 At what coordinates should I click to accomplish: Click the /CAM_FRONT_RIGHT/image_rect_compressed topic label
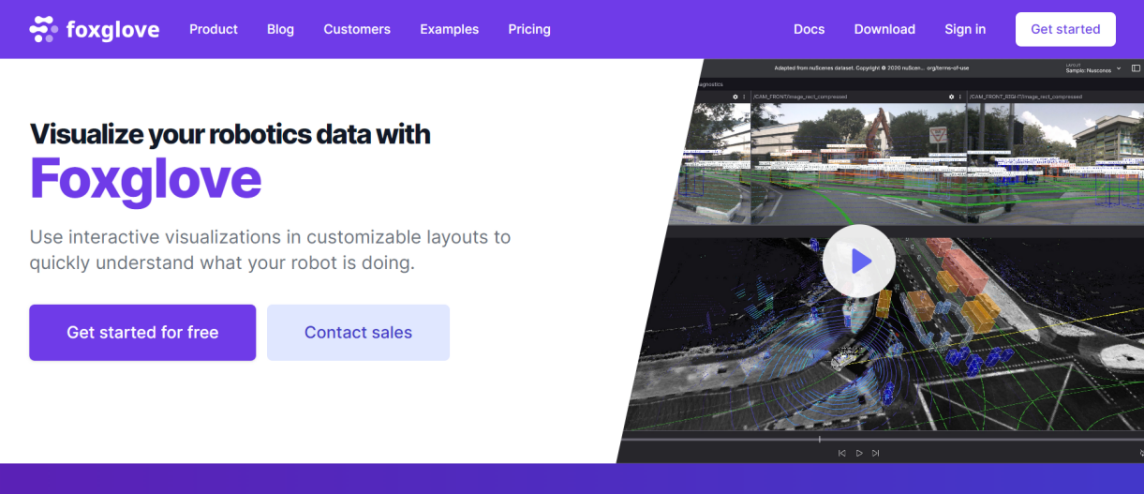[x=1026, y=96]
